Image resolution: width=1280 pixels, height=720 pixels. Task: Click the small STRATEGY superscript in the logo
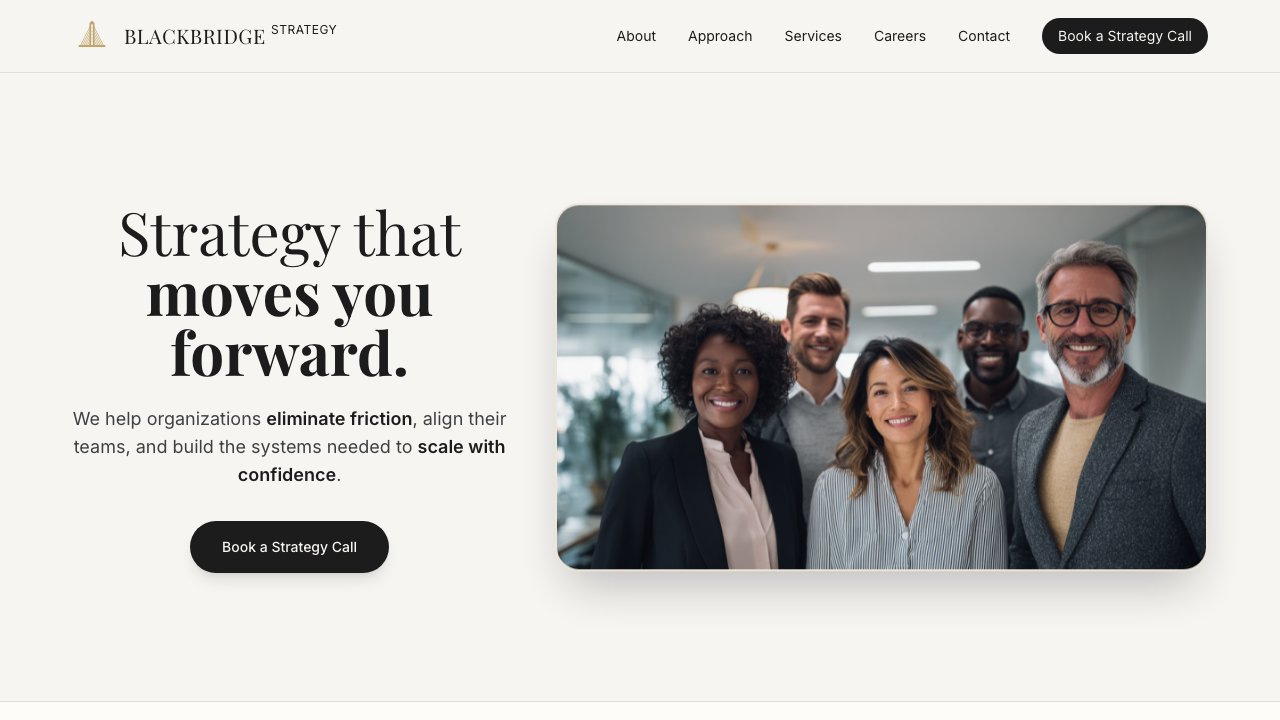(x=304, y=30)
